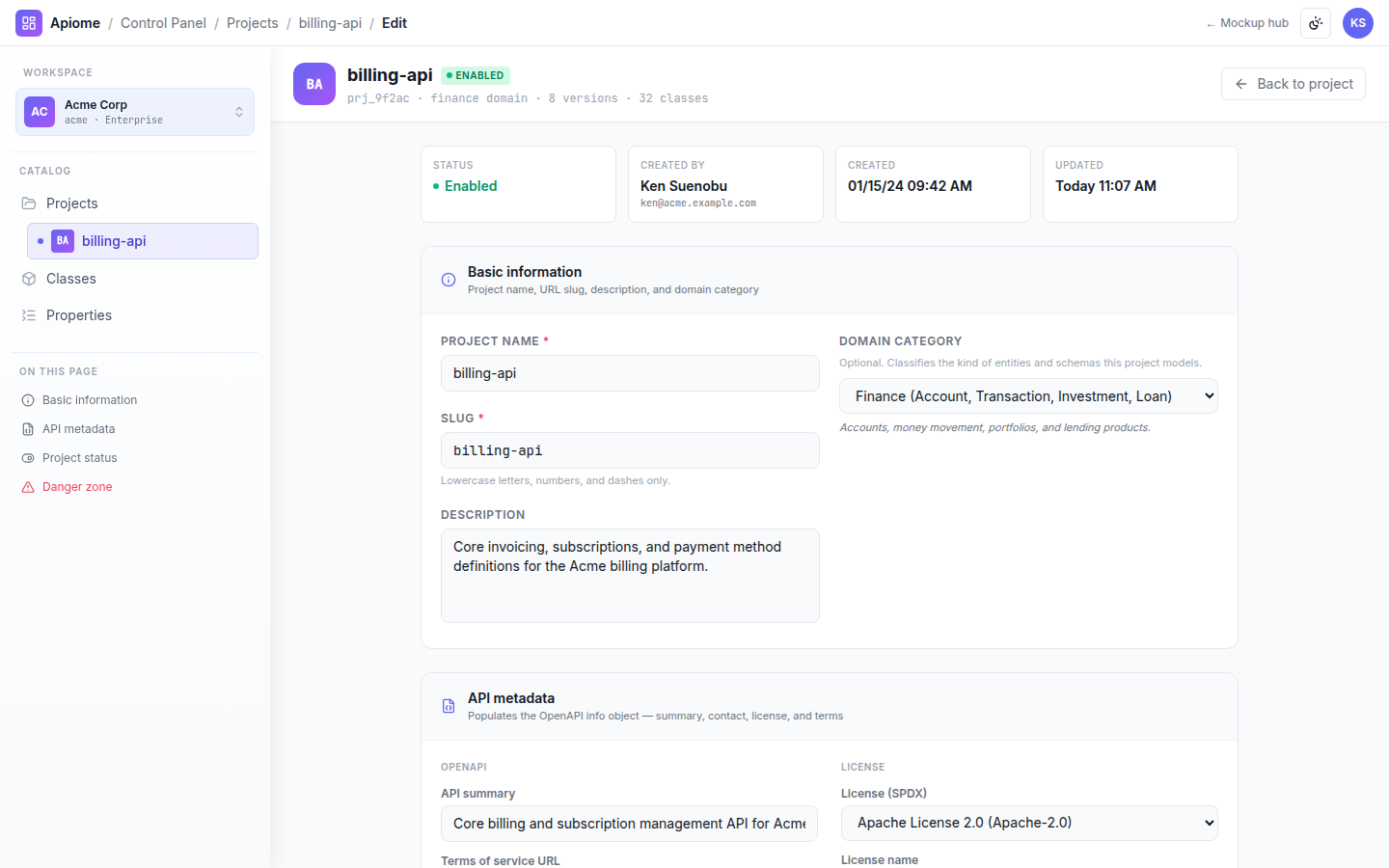Open the KS user avatar menu
The image size is (1389, 868).
tap(1358, 23)
